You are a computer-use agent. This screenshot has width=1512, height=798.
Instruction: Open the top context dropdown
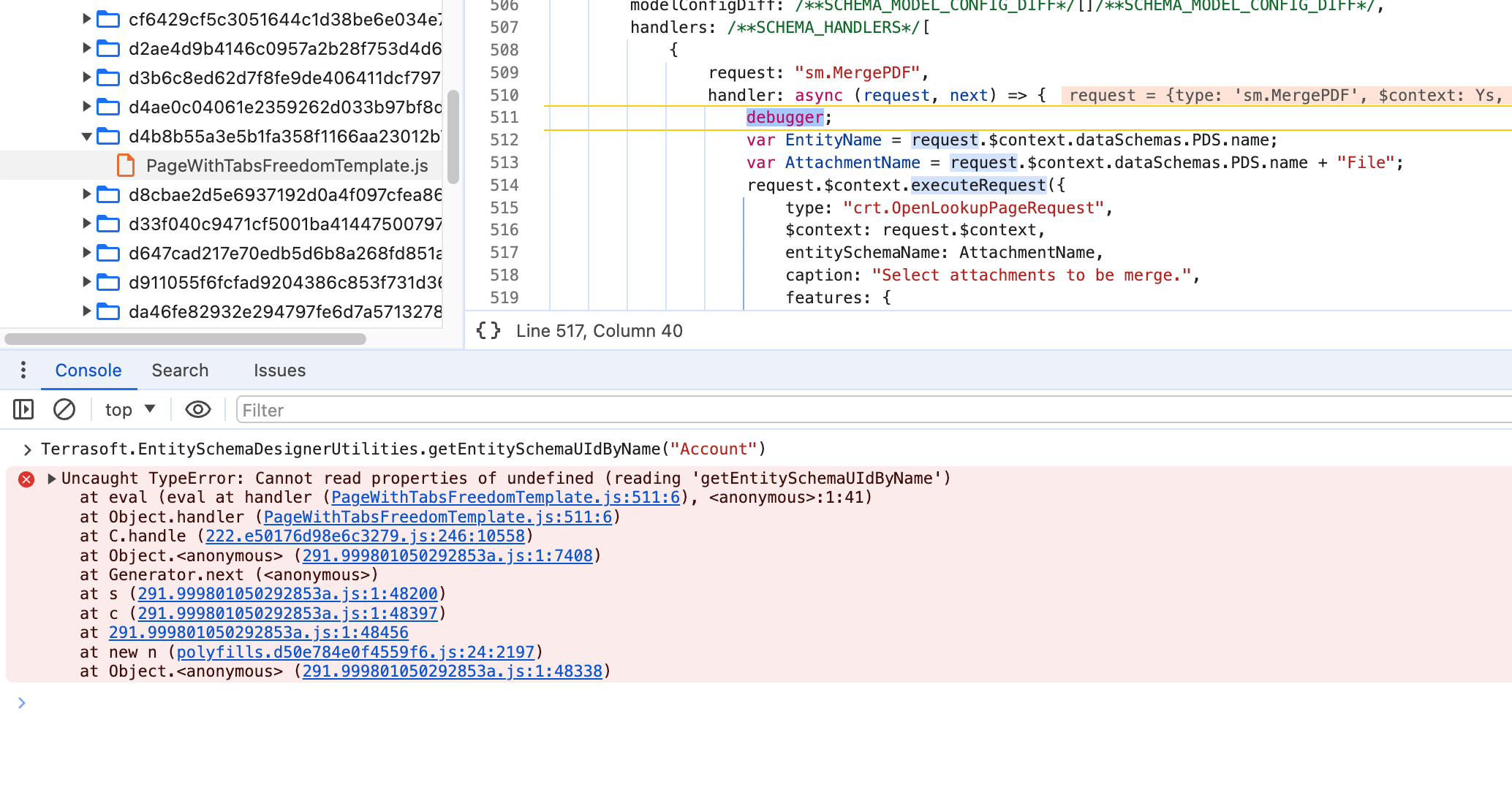coord(130,410)
